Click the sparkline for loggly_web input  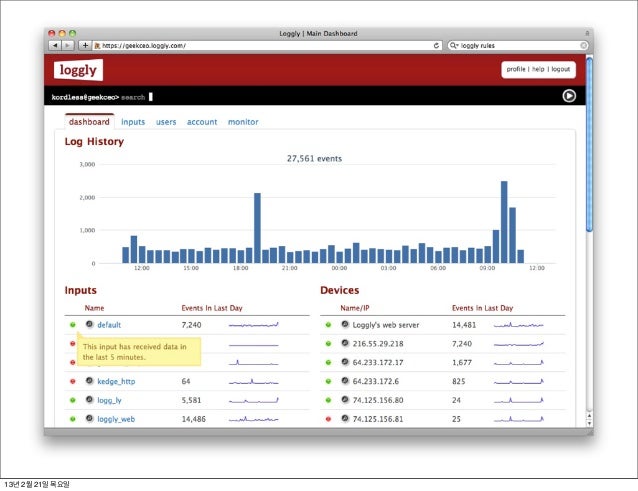(253, 419)
